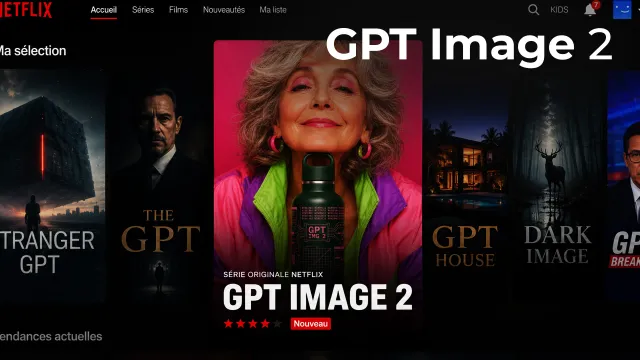The image size is (640, 360).
Task: Open the notifications bell icon
Action: pos(590,10)
